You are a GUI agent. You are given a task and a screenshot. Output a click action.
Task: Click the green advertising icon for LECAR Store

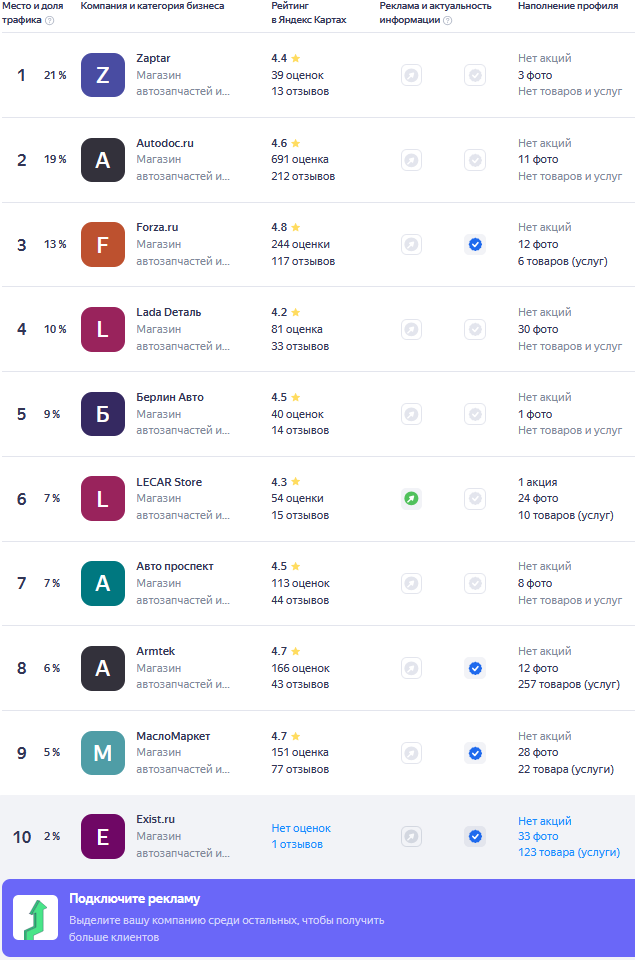coord(411,498)
